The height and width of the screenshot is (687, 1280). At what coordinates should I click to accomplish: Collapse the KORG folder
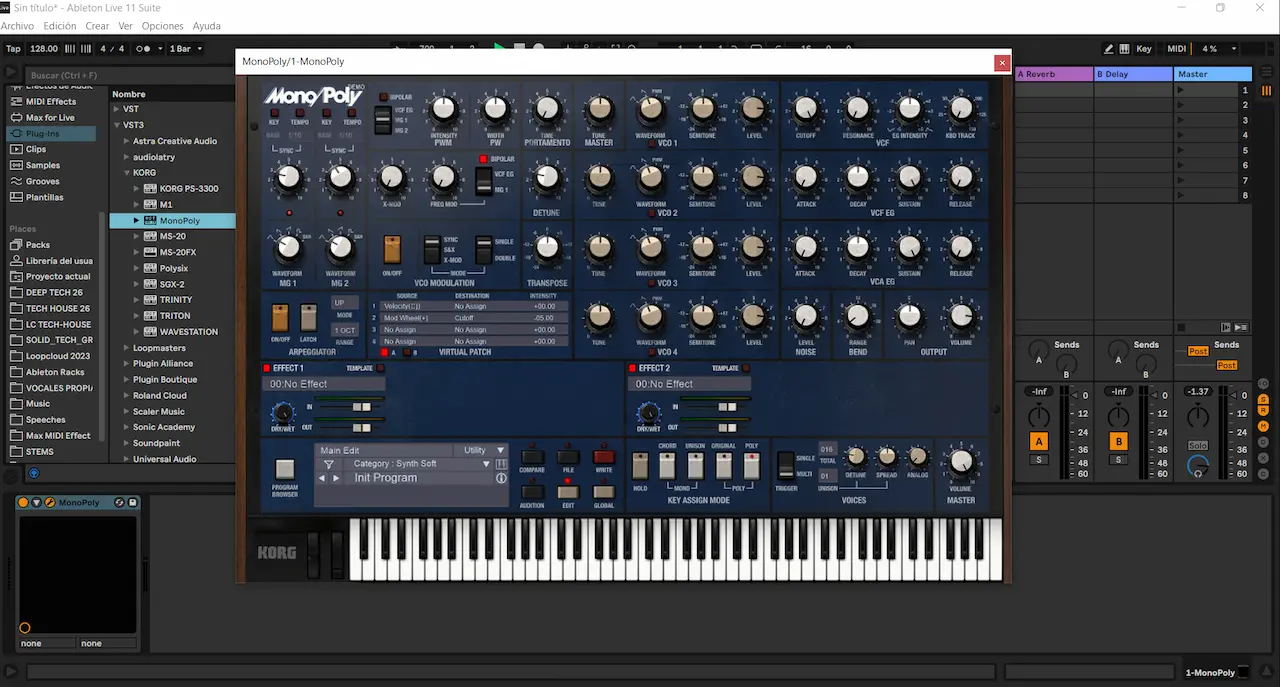coord(126,173)
